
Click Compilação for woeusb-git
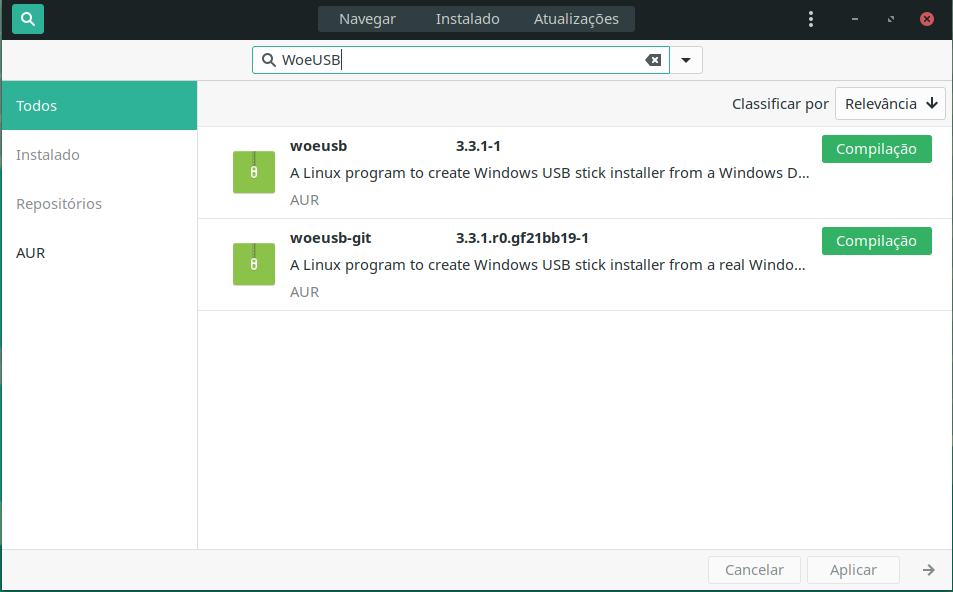(x=876, y=241)
